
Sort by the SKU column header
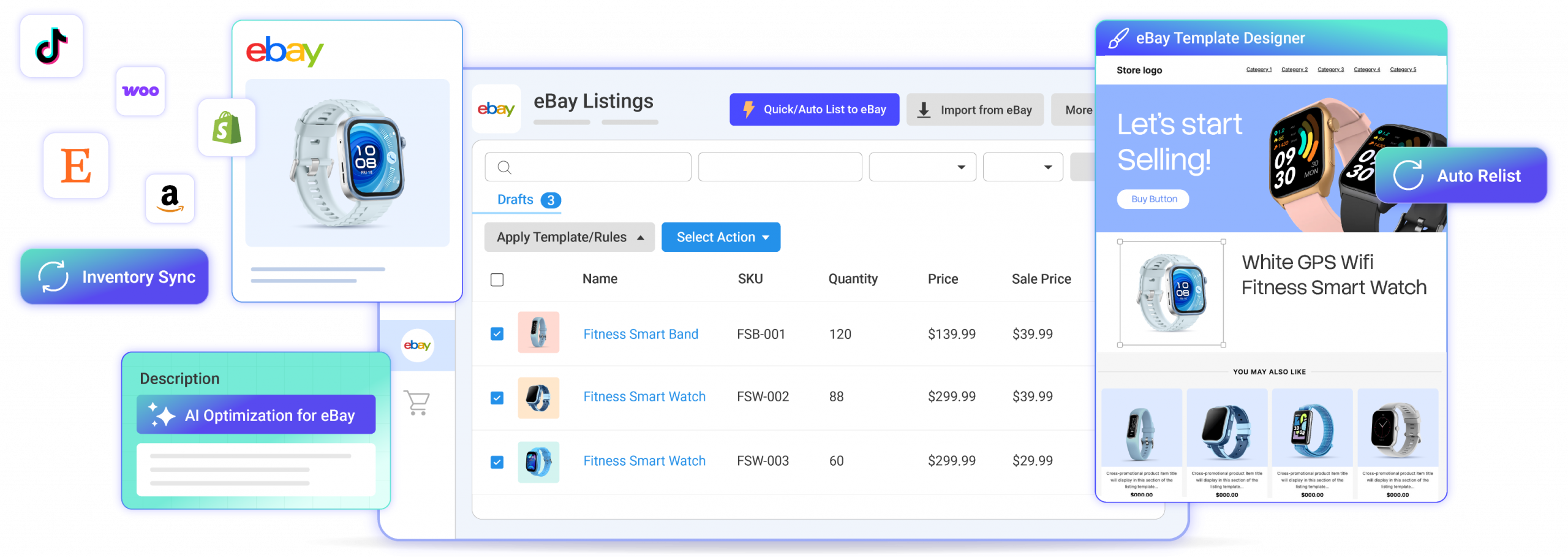(x=750, y=279)
